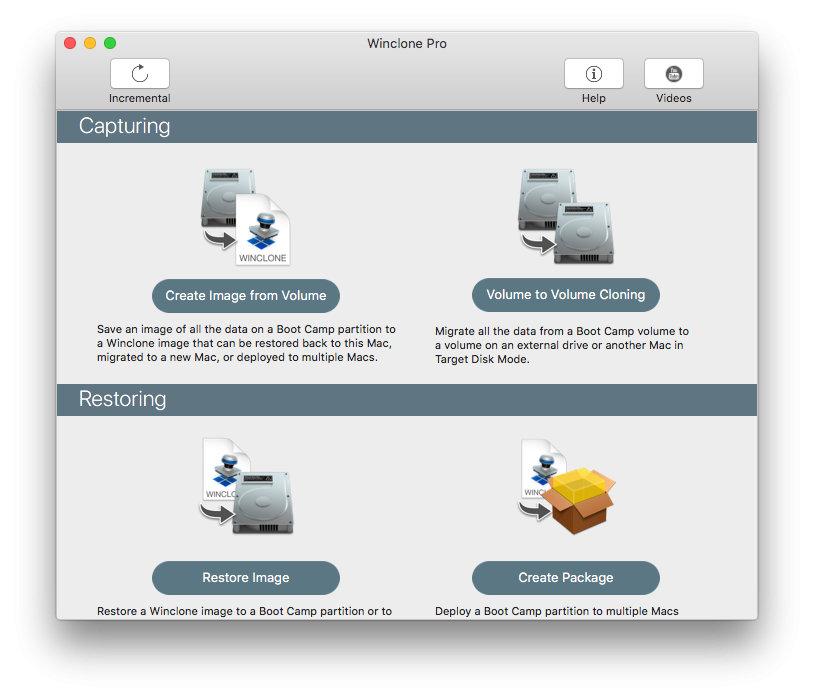Click the Incremental refresh toolbar icon
This screenshot has width=814, height=700.
pyautogui.click(x=140, y=73)
